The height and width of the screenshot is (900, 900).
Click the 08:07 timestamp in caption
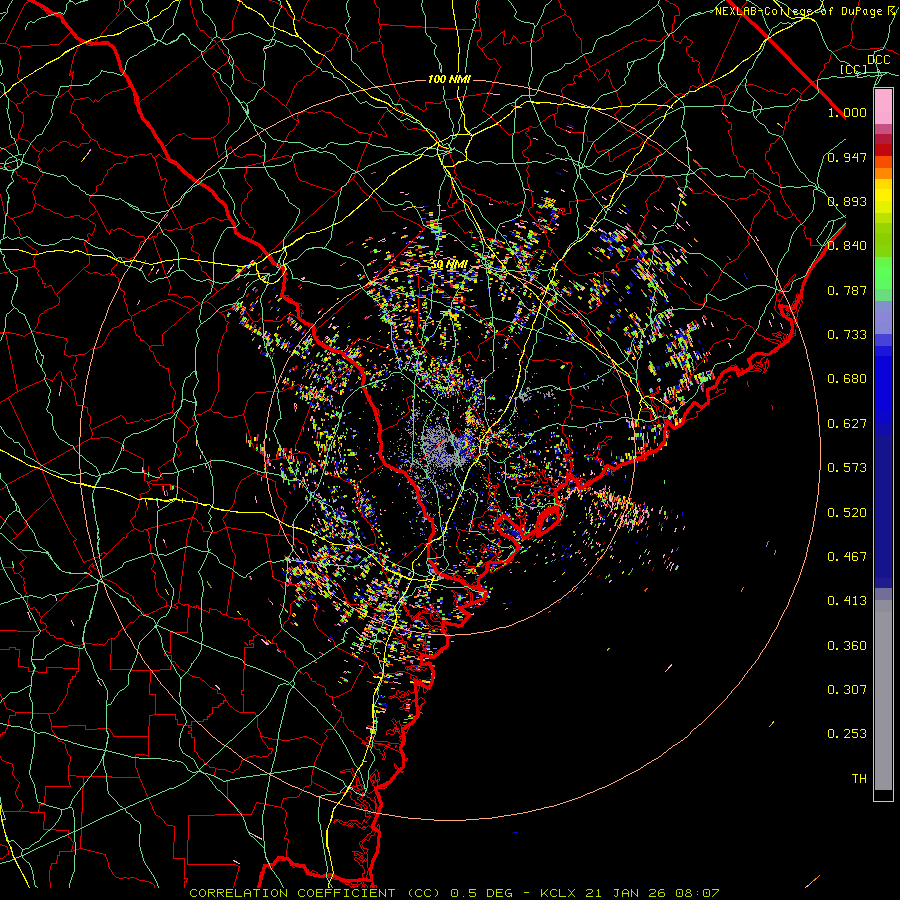pyautogui.click(x=697, y=893)
